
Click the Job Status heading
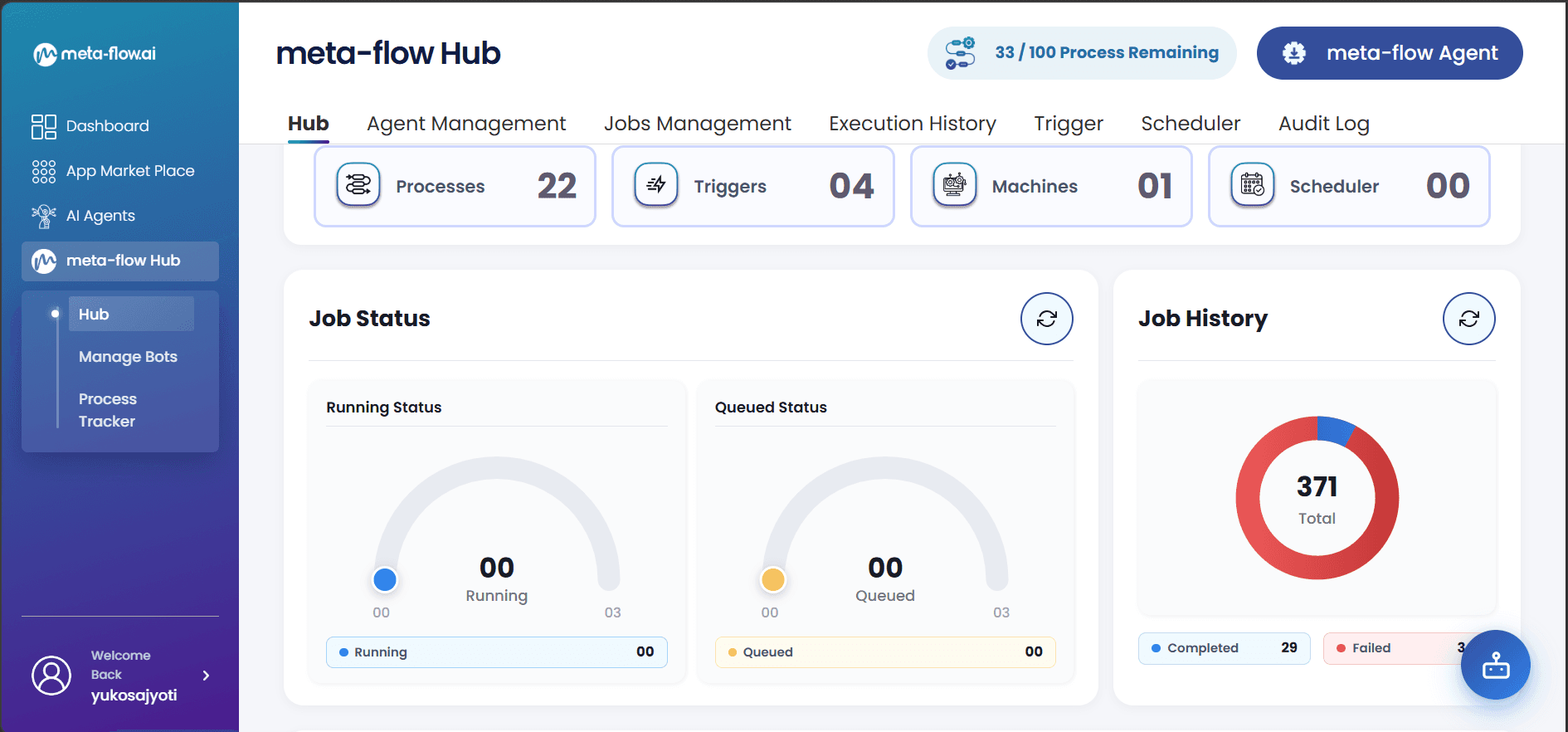coord(370,319)
